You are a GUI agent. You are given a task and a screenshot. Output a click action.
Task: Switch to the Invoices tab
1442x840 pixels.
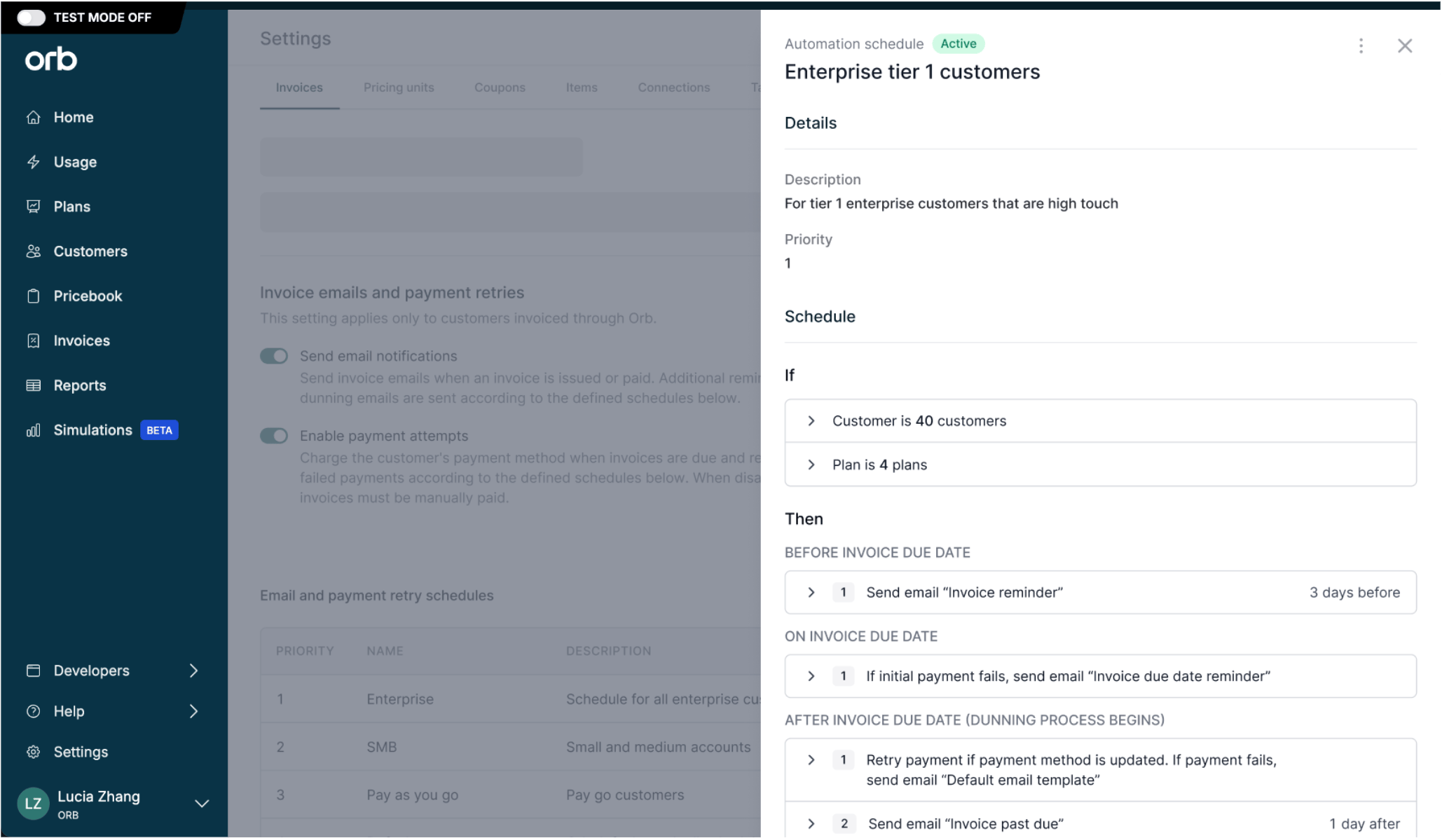pos(299,88)
